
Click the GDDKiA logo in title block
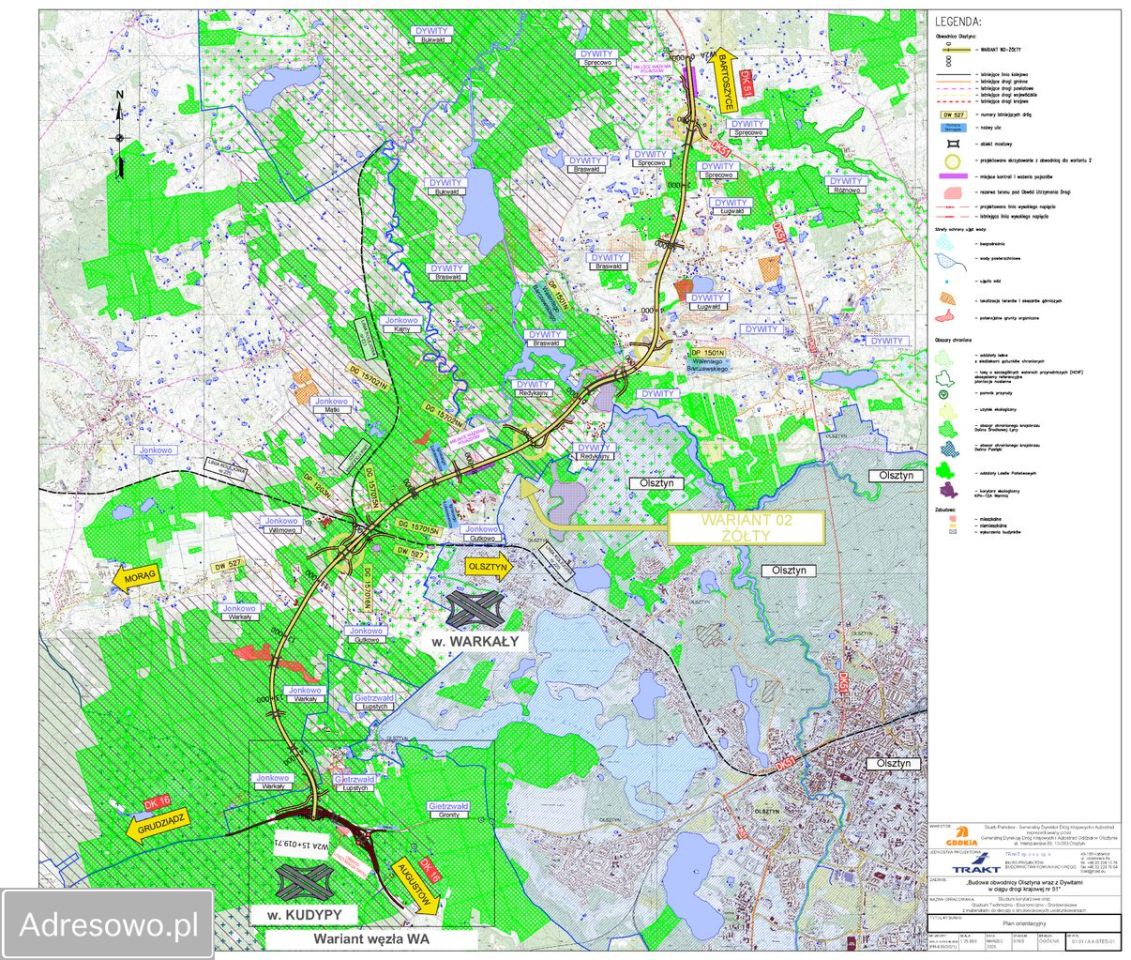pos(961,837)
